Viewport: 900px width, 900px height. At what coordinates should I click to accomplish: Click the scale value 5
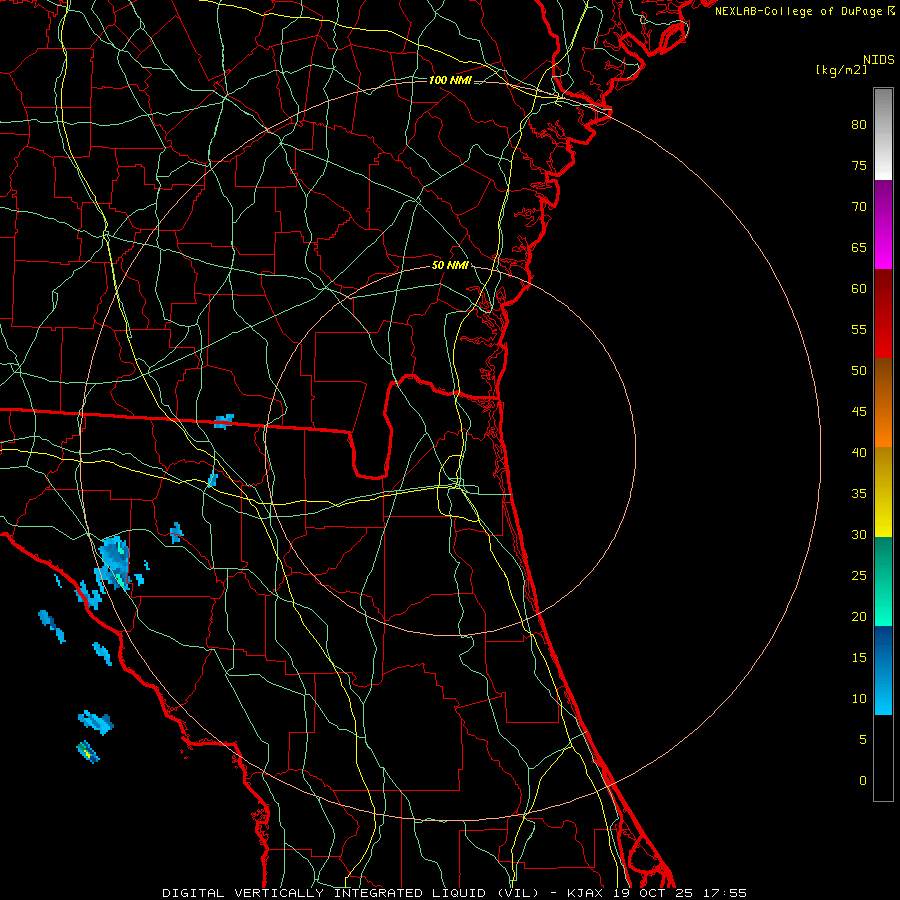863,739
